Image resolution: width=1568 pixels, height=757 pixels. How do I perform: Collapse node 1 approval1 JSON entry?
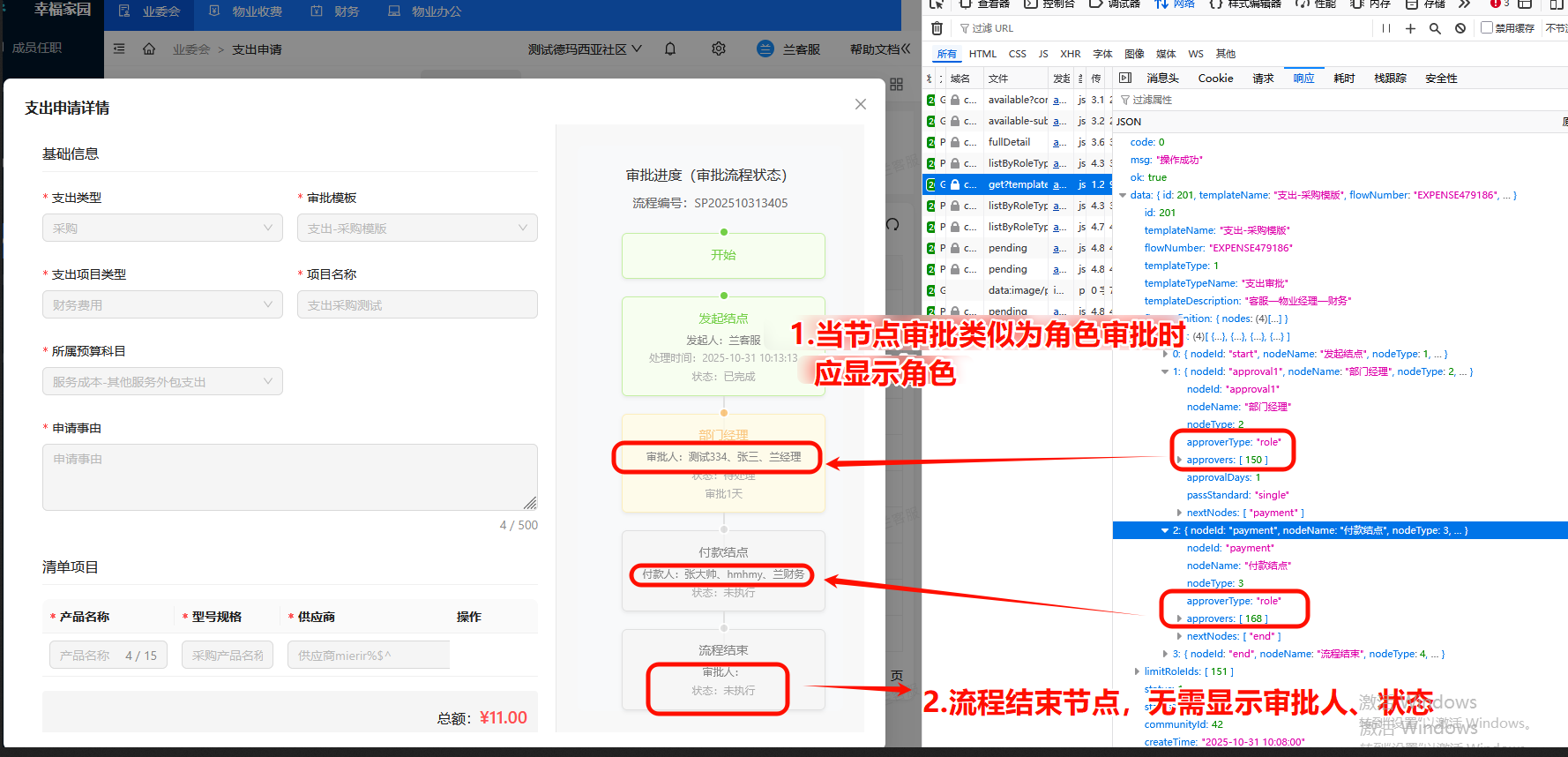pyautogui.click(x=1165, y=371)
